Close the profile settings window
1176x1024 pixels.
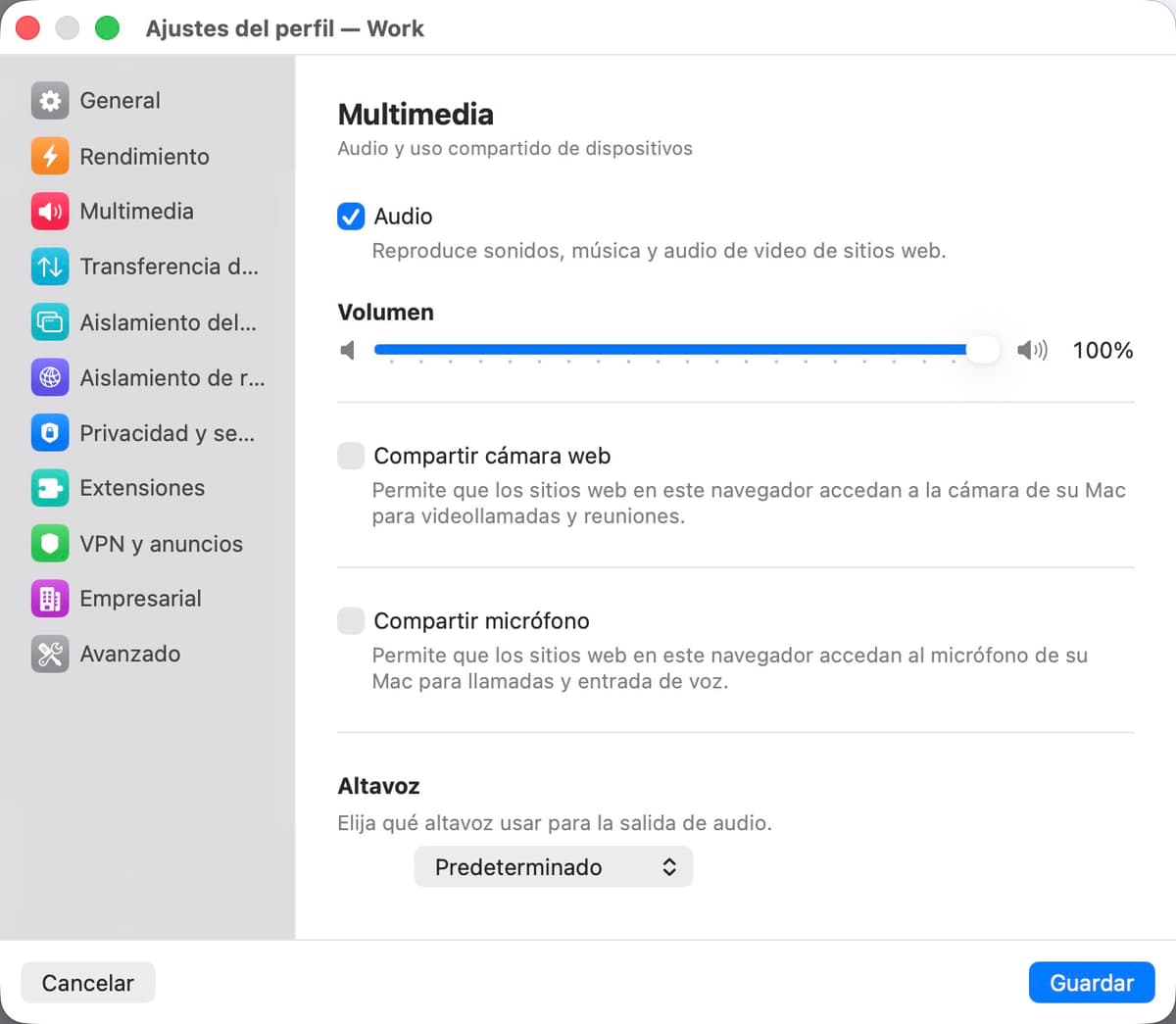[x=27, y=28]
